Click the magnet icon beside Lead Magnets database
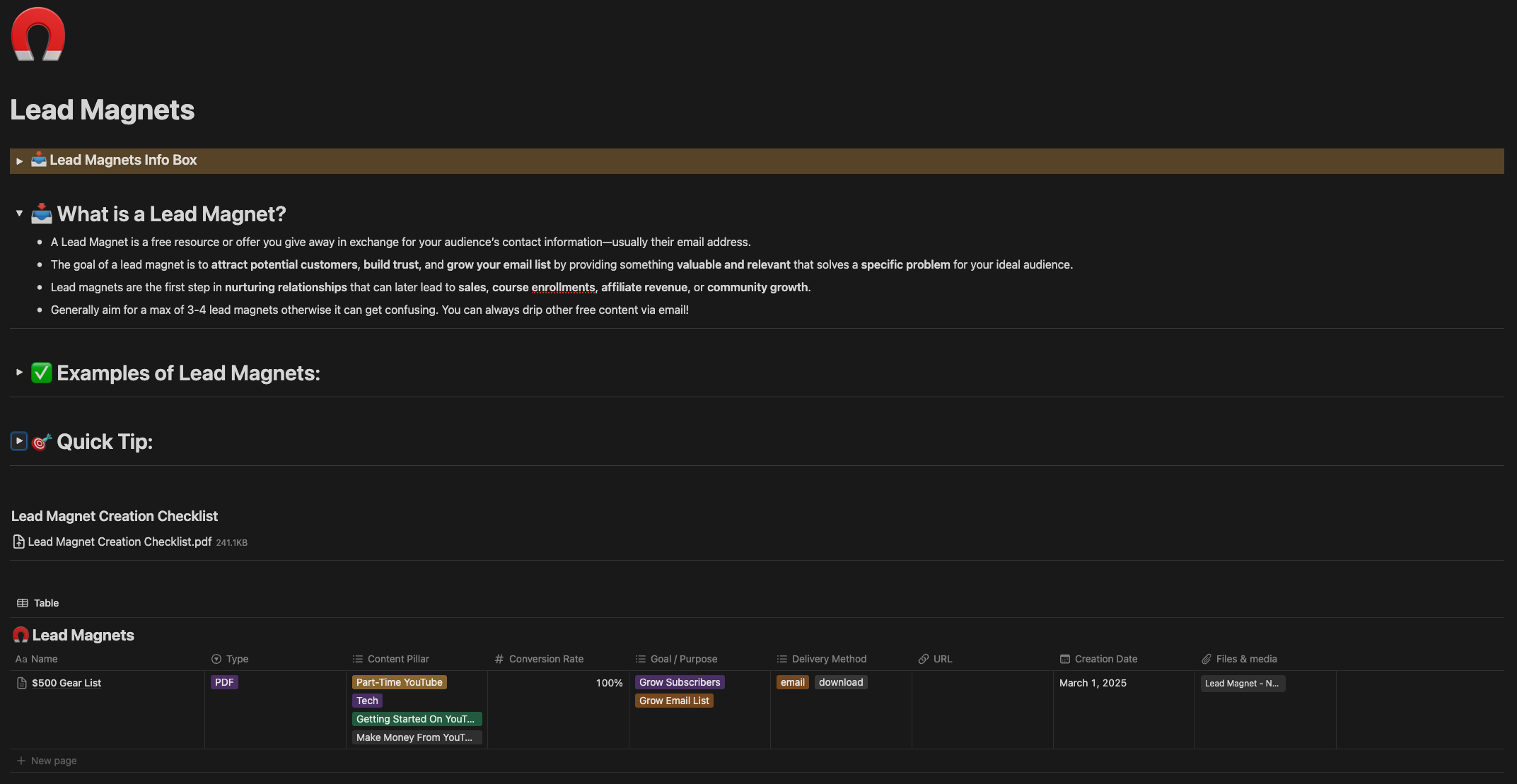Image resolution: width=1517 pixels, height=784 pixels. (21, 635)
